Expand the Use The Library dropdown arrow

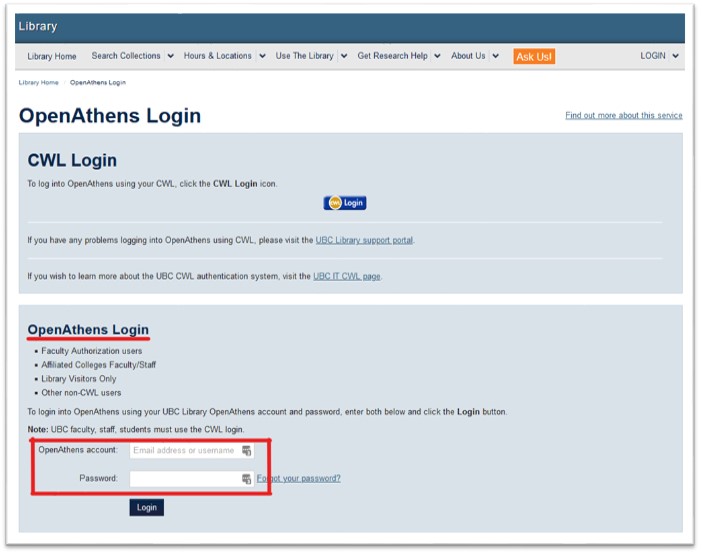point(344,56)
